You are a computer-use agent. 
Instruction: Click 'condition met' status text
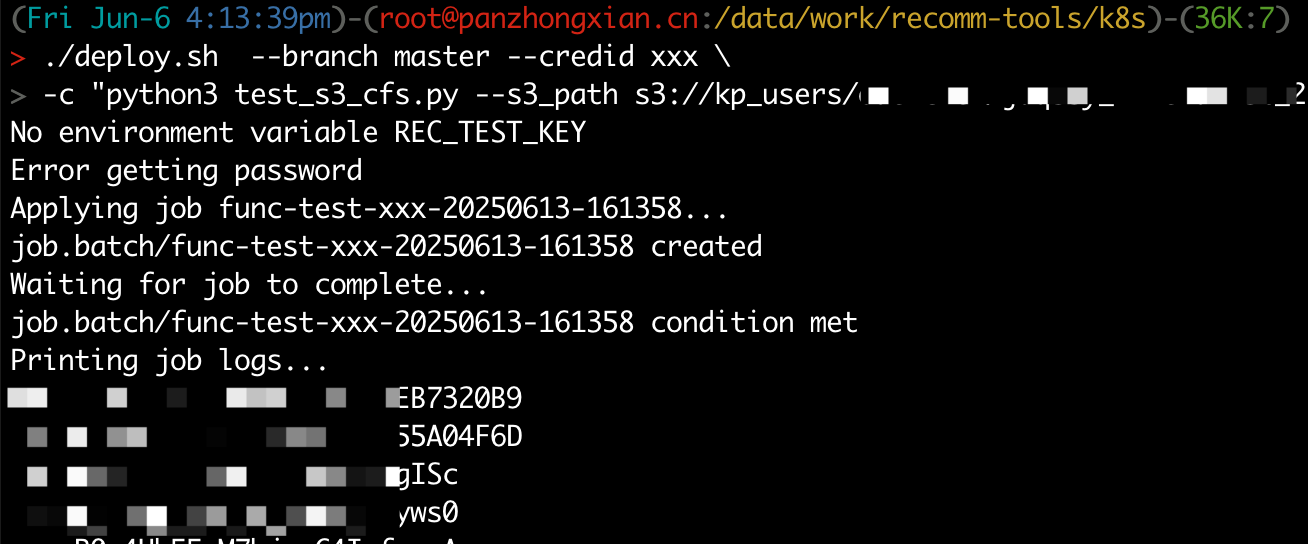(754, 322)
